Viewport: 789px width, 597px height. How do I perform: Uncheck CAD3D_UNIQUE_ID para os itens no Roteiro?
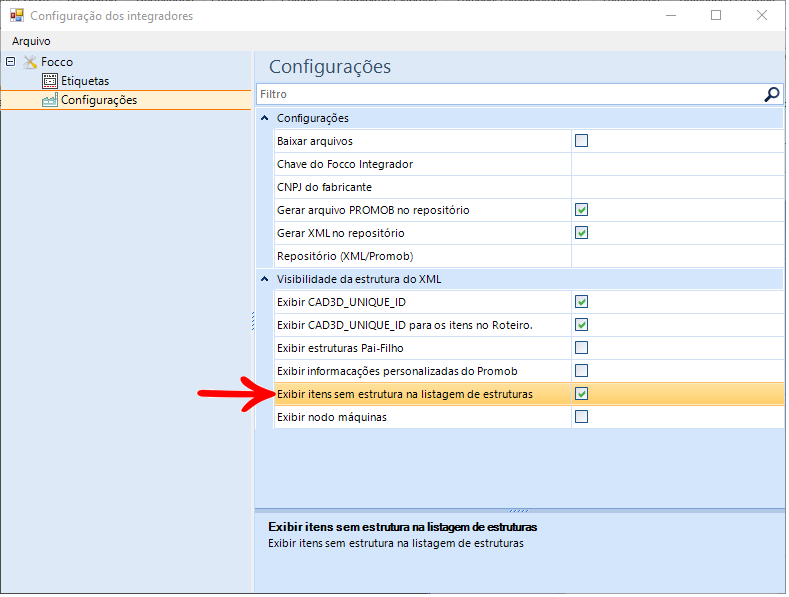(581, 325)
